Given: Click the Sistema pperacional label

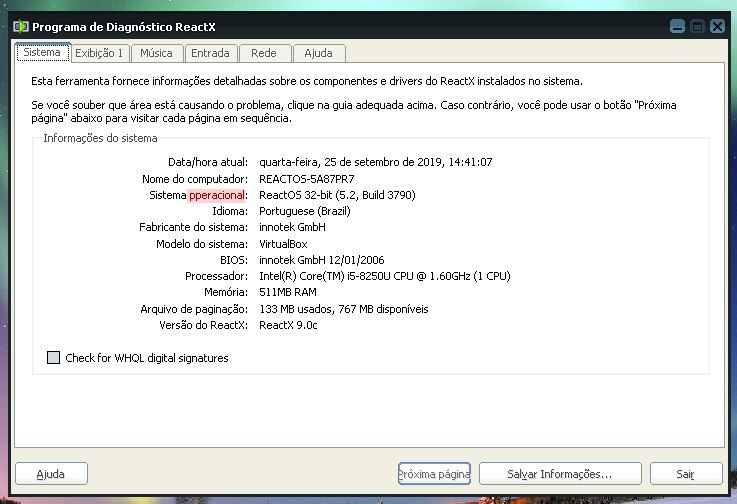Looking at the screenshot, I should pos(198,195).
